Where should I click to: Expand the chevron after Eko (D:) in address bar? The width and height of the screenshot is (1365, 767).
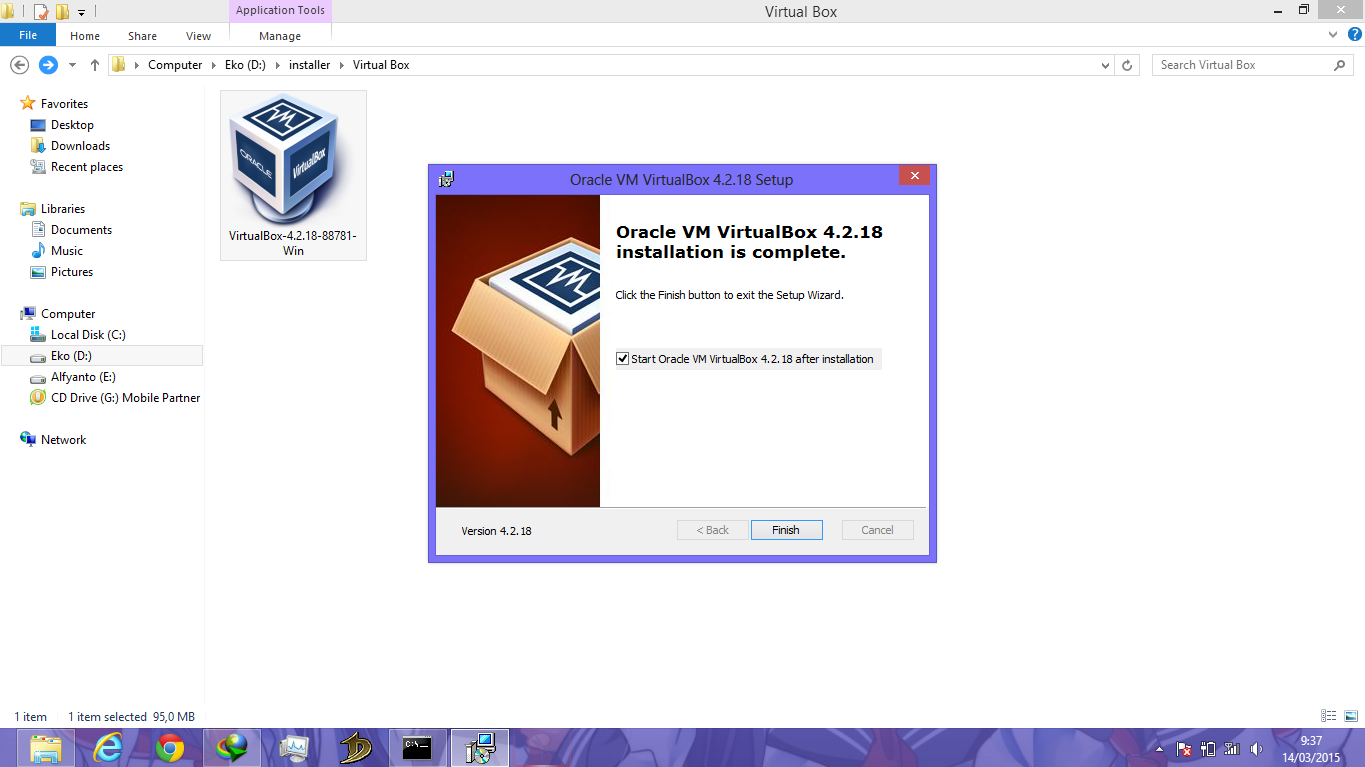pos(277,65)
